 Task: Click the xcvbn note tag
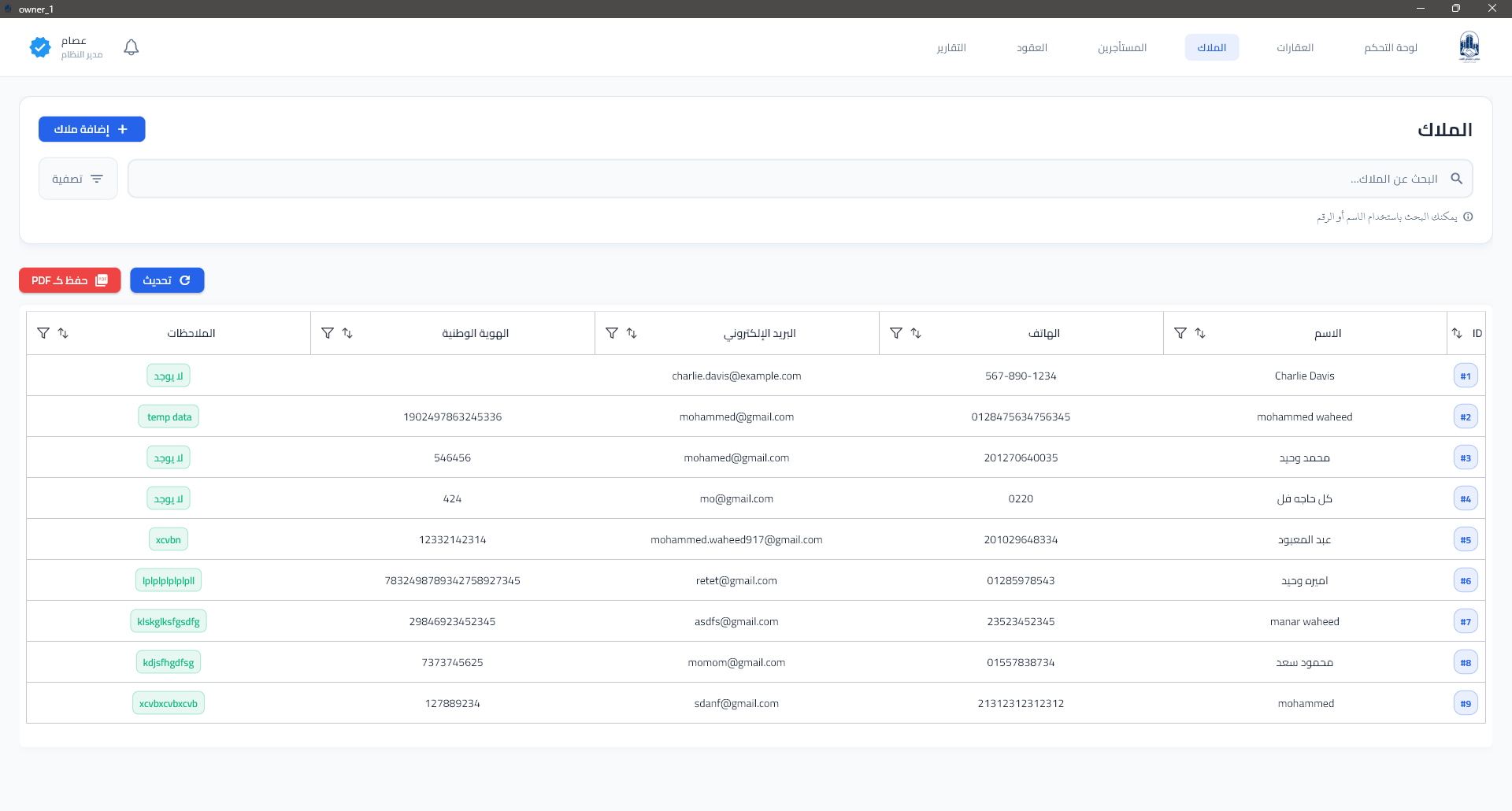point(169,539)
